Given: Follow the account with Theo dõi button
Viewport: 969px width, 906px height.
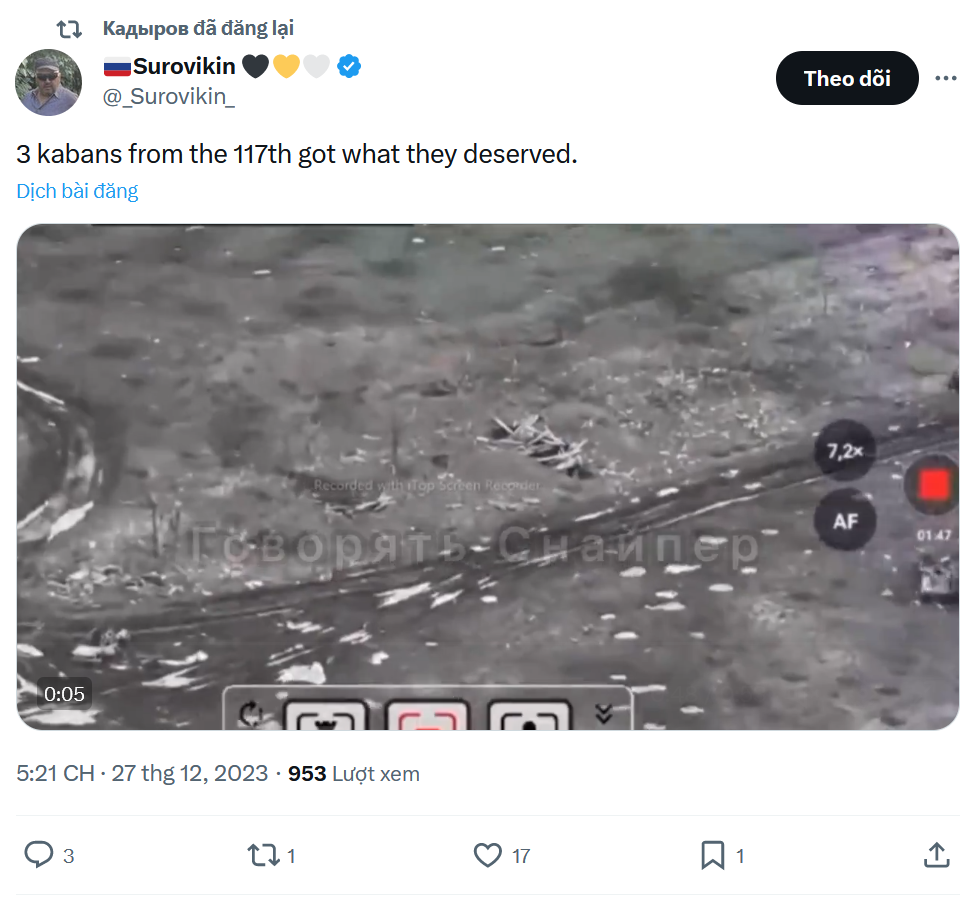Looking at the screenshot, I should coord(846,79).
